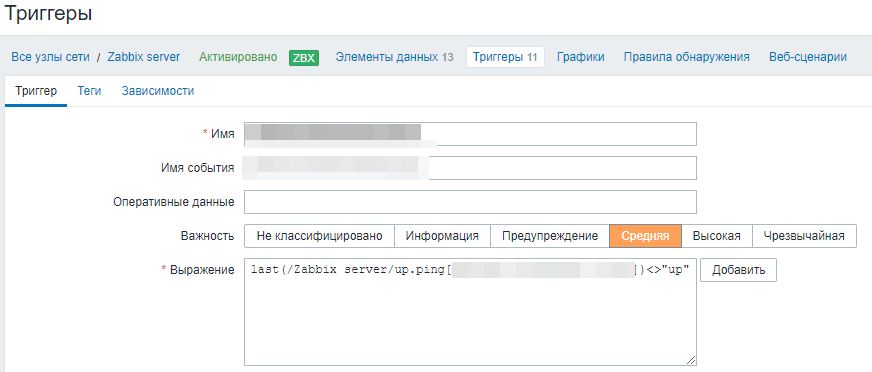Set severity to 'Предупреждение'
872x372 pixels.
[550, 236]
